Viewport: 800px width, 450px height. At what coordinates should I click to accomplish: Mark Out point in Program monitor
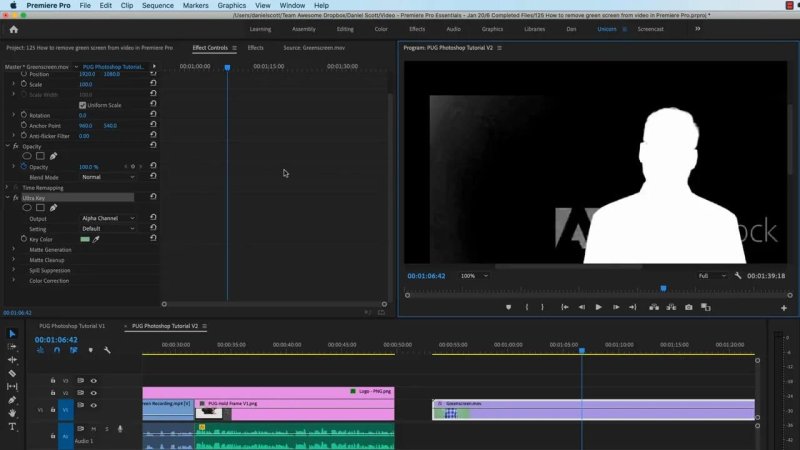tap(542, 307)
